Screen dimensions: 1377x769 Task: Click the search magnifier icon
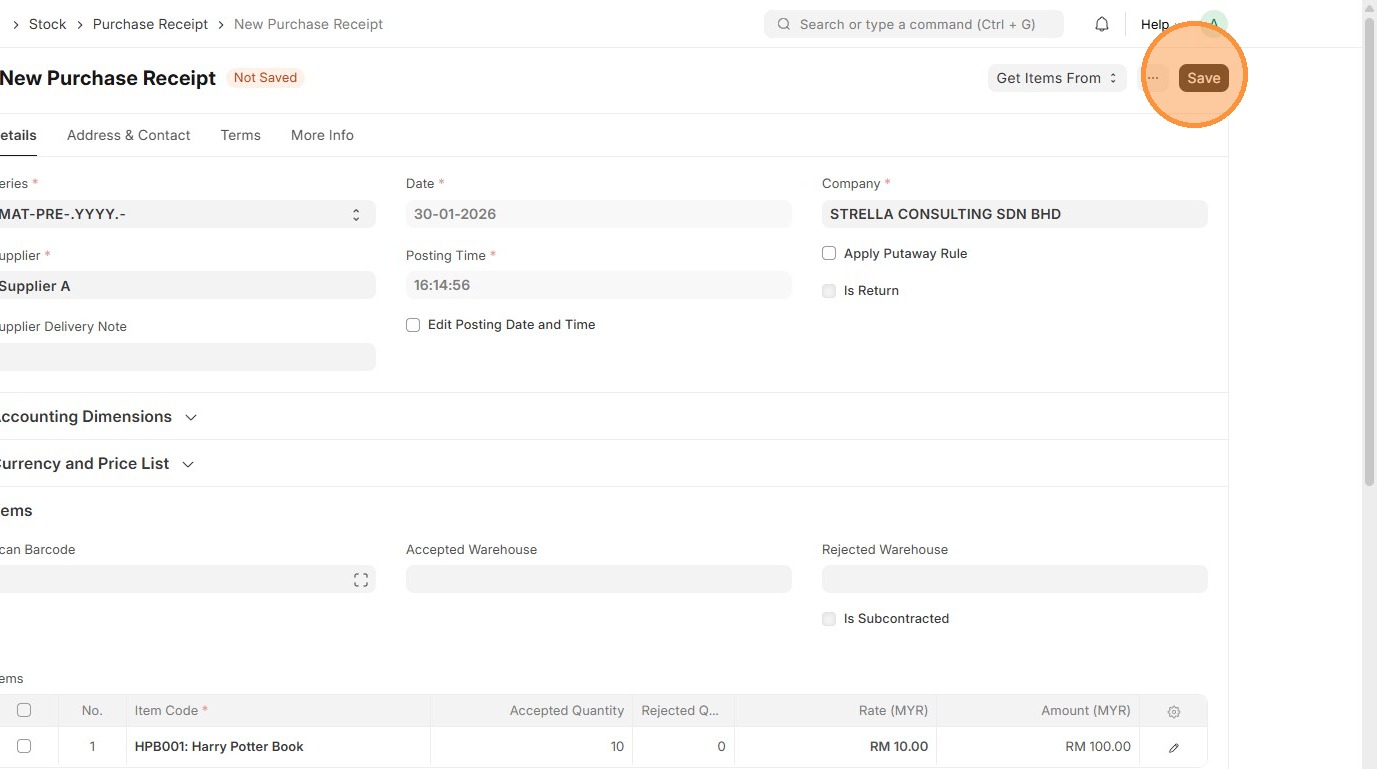784,24
